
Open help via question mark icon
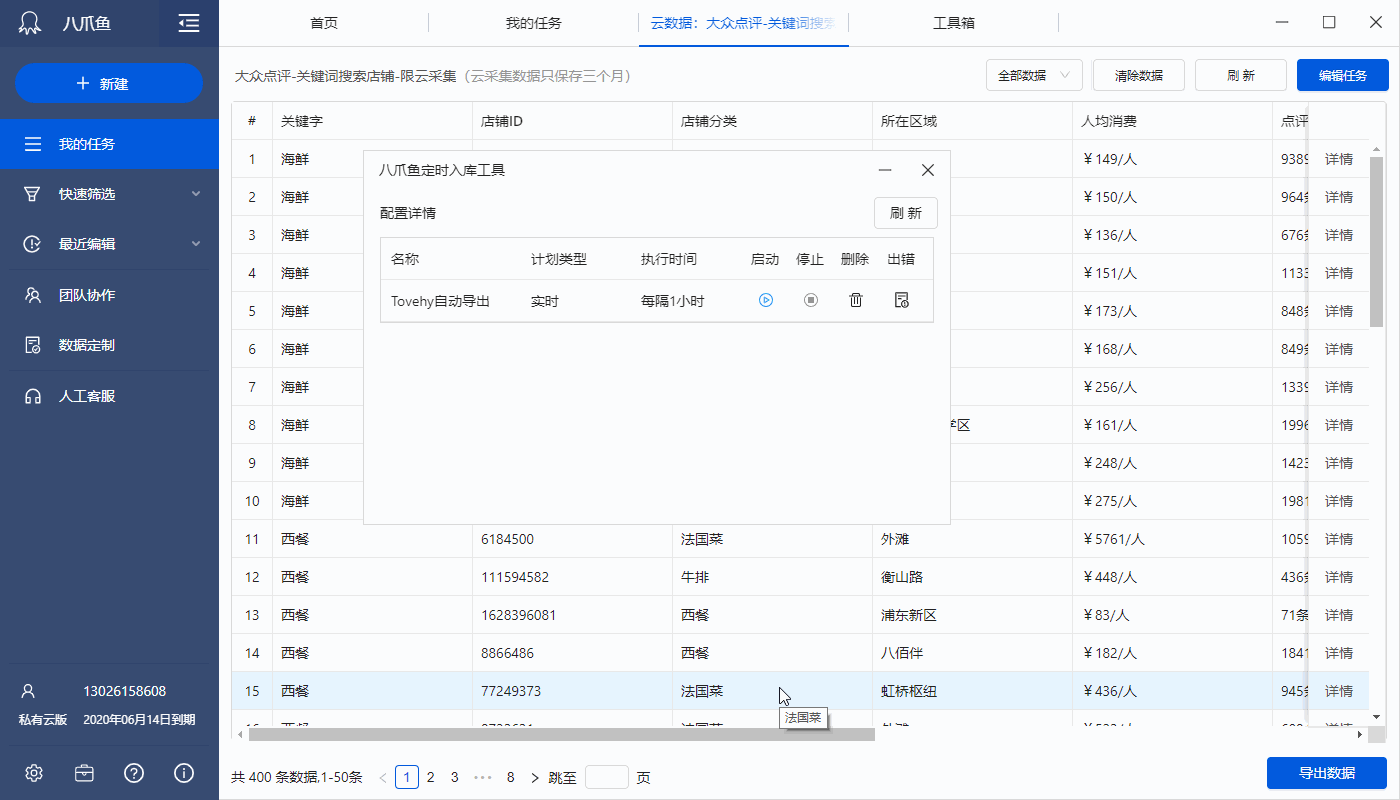[133, 772]
